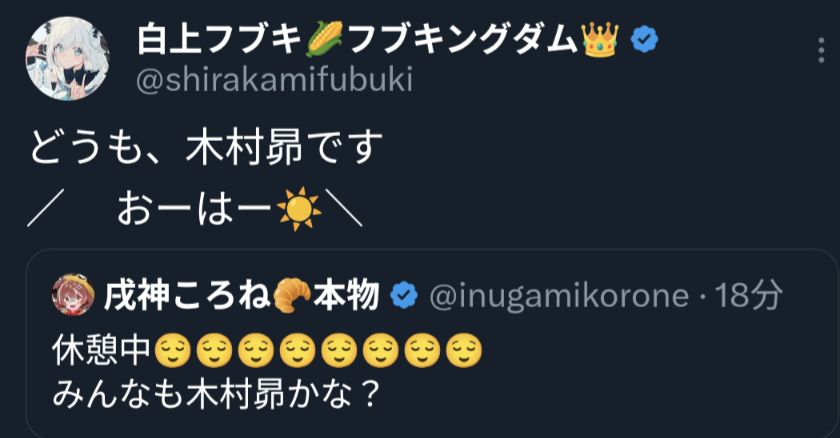This screenshot has height=438, width=840.
Task: Click the verified badge next to 本物
Action: 402,295
